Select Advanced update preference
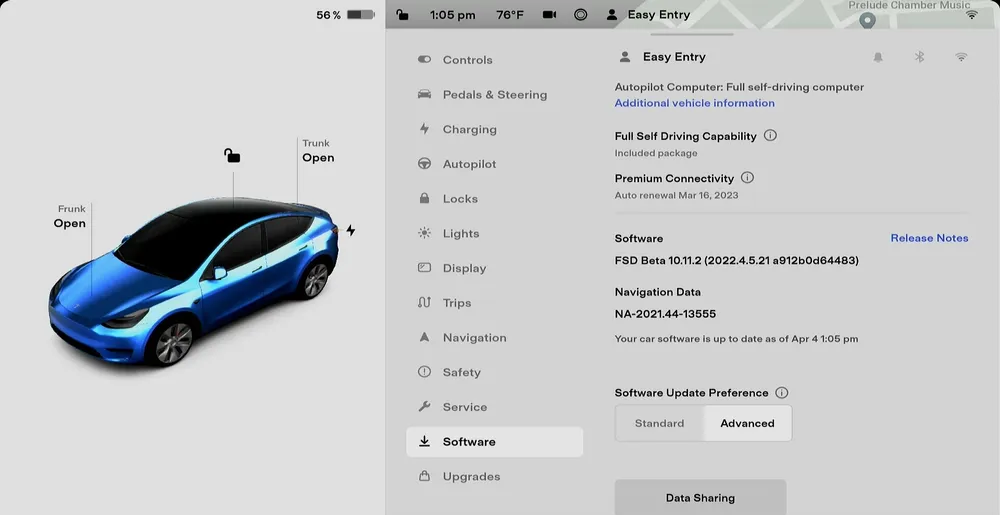This screenshot has height=515, width=1000. [x=747, y=423]
